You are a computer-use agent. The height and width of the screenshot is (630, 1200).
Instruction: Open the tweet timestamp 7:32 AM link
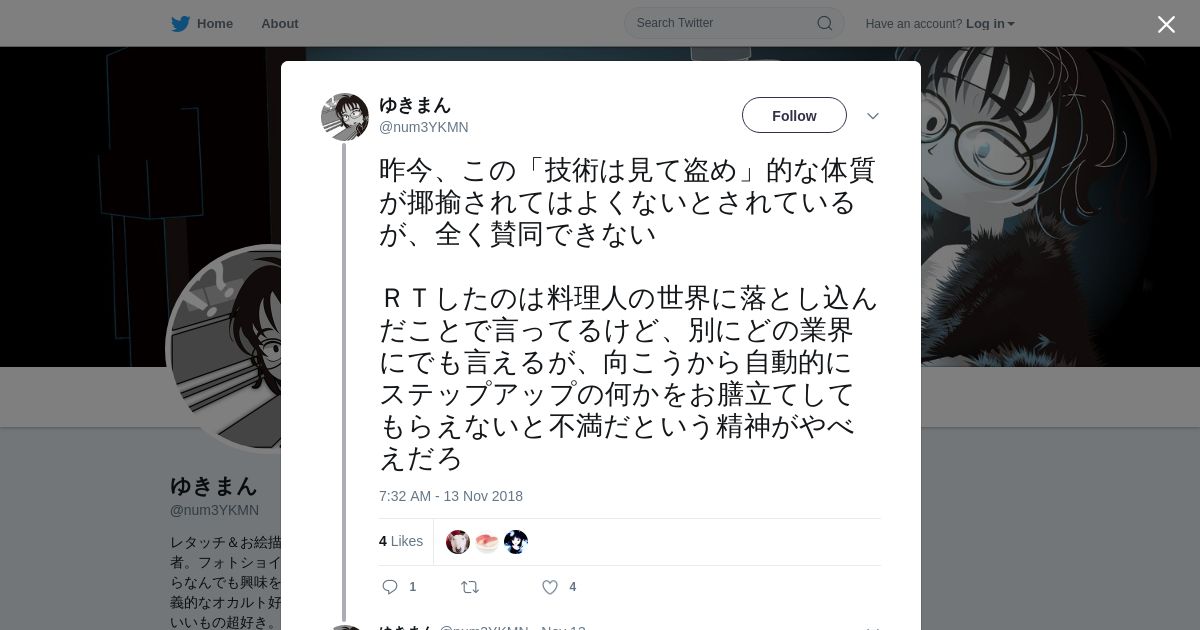tap(451, 496)
